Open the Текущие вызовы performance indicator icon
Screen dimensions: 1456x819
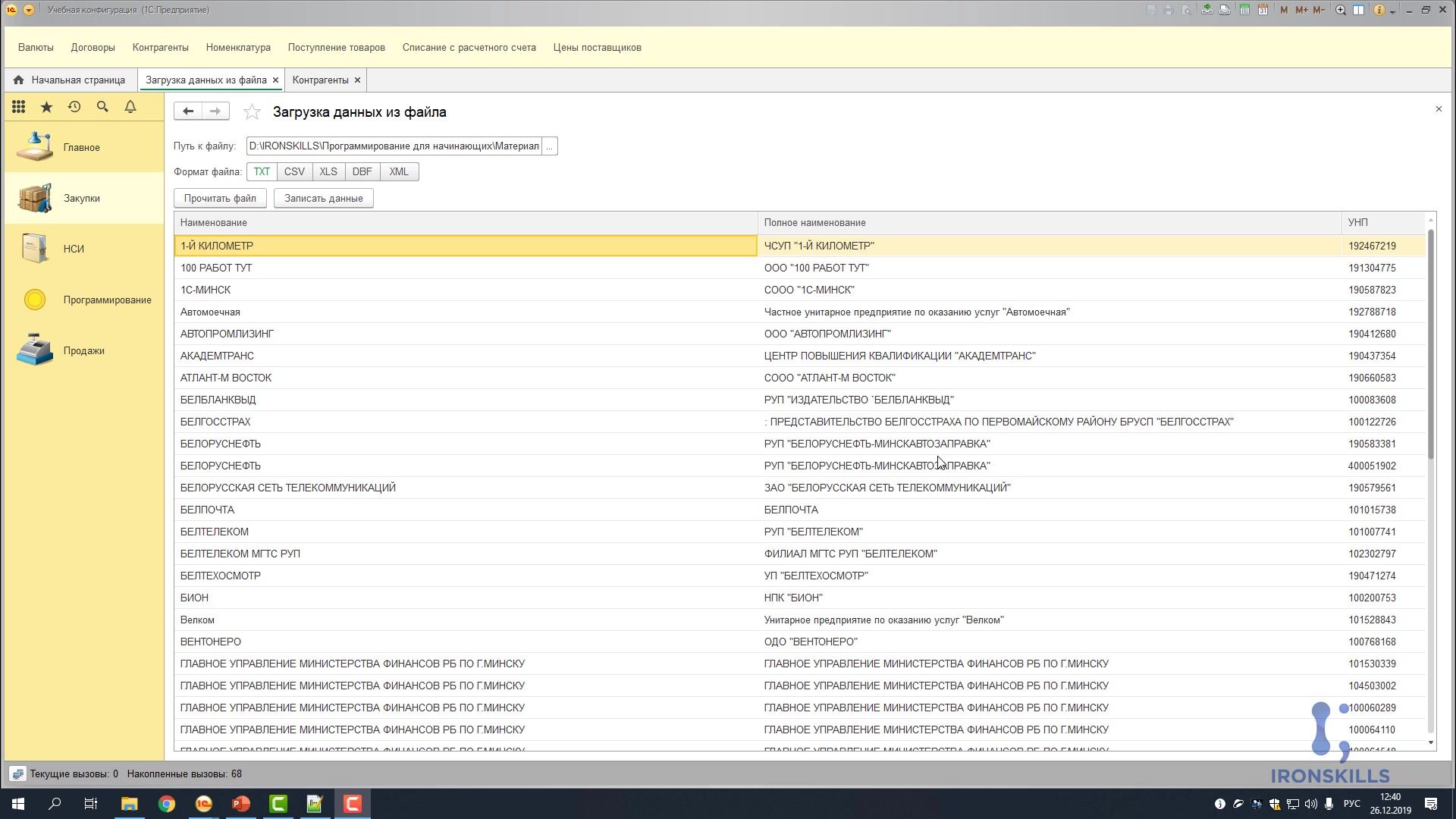click(18, 773)
